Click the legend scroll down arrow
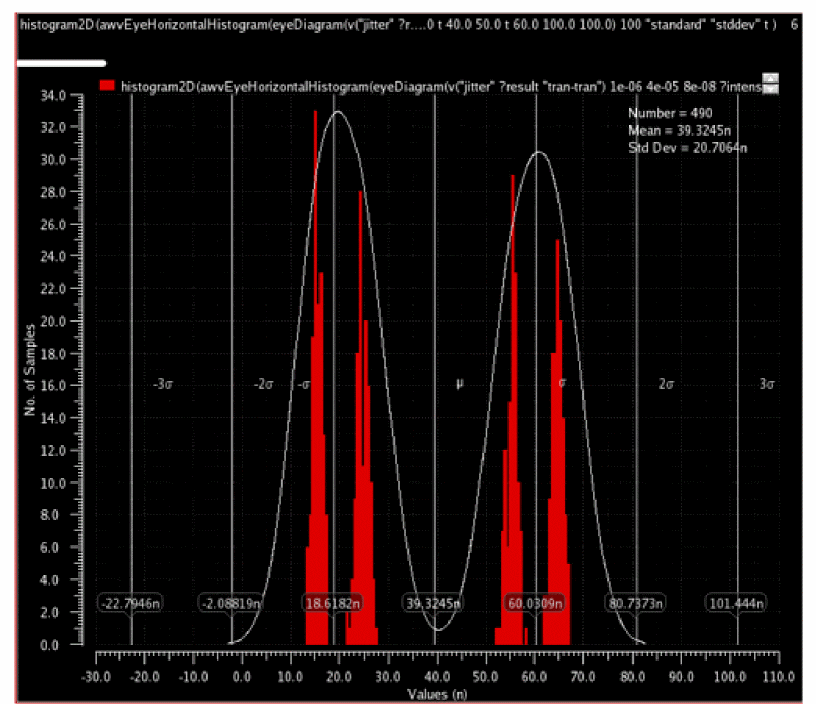 coord(770,89)
